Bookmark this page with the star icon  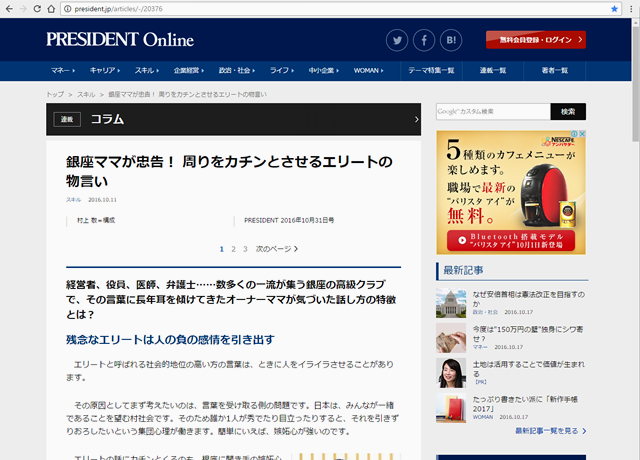pos(614,8)
